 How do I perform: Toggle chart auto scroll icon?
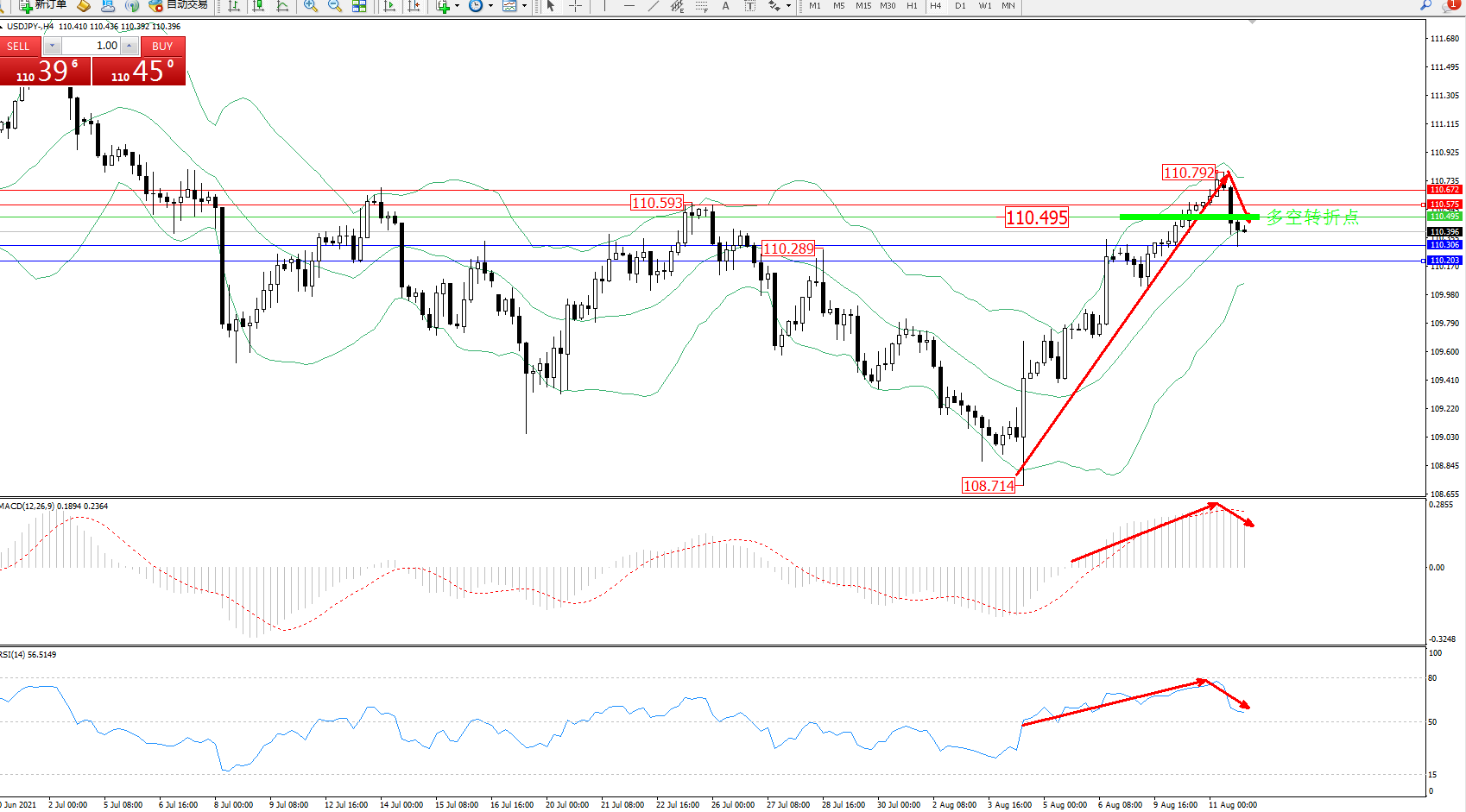[x=389, y=6]
